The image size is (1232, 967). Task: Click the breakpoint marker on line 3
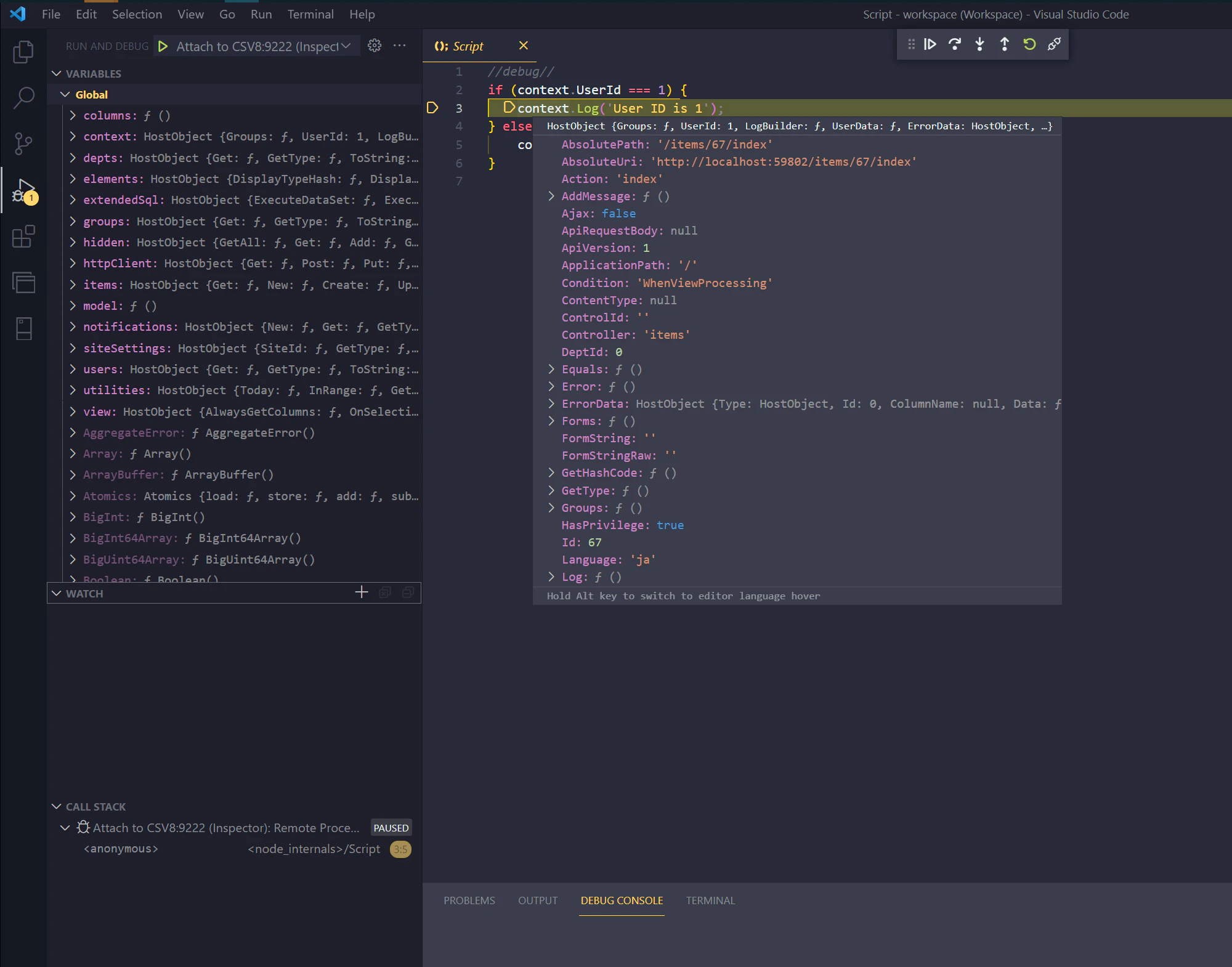(432, 108)
